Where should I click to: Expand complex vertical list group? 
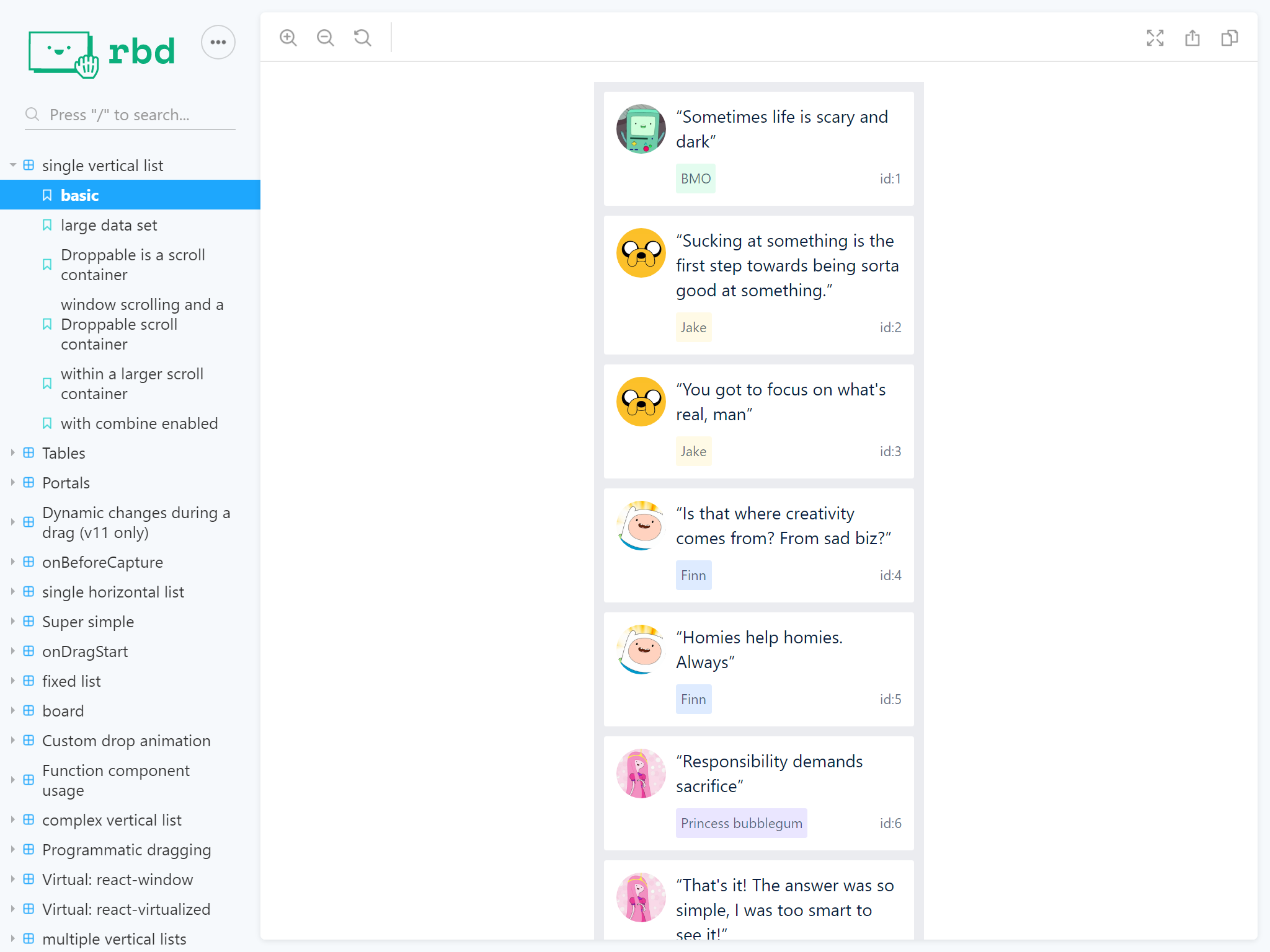[130, 820]
